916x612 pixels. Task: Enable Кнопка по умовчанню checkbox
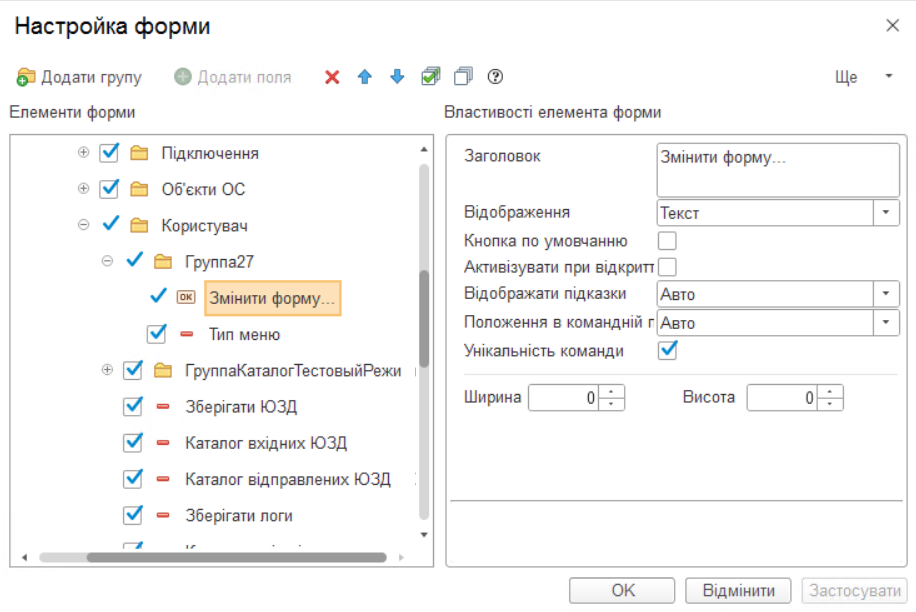pyautogui.click(x=666, y=239)
